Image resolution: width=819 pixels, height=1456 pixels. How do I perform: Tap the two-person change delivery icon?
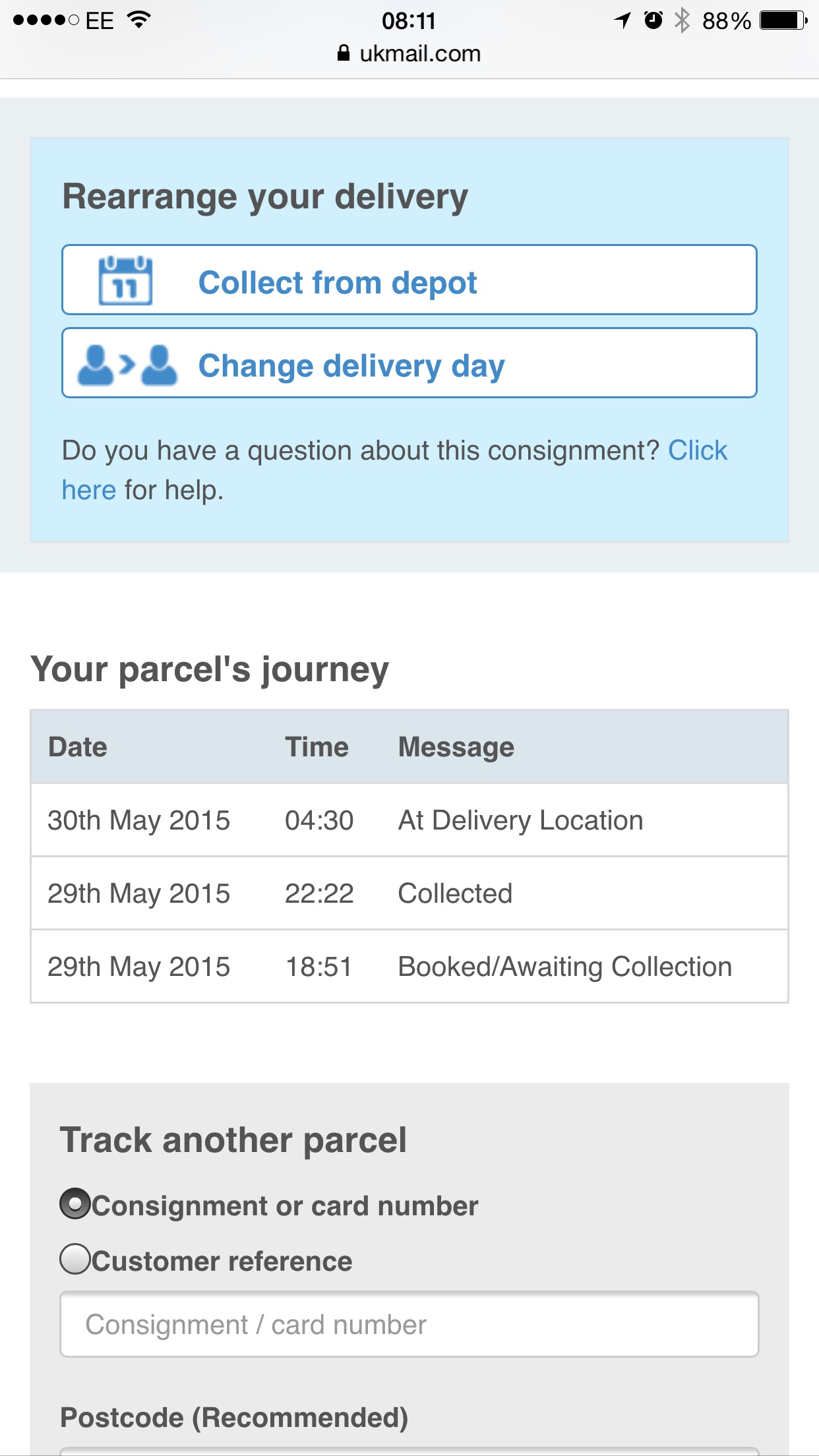(127, 365)
